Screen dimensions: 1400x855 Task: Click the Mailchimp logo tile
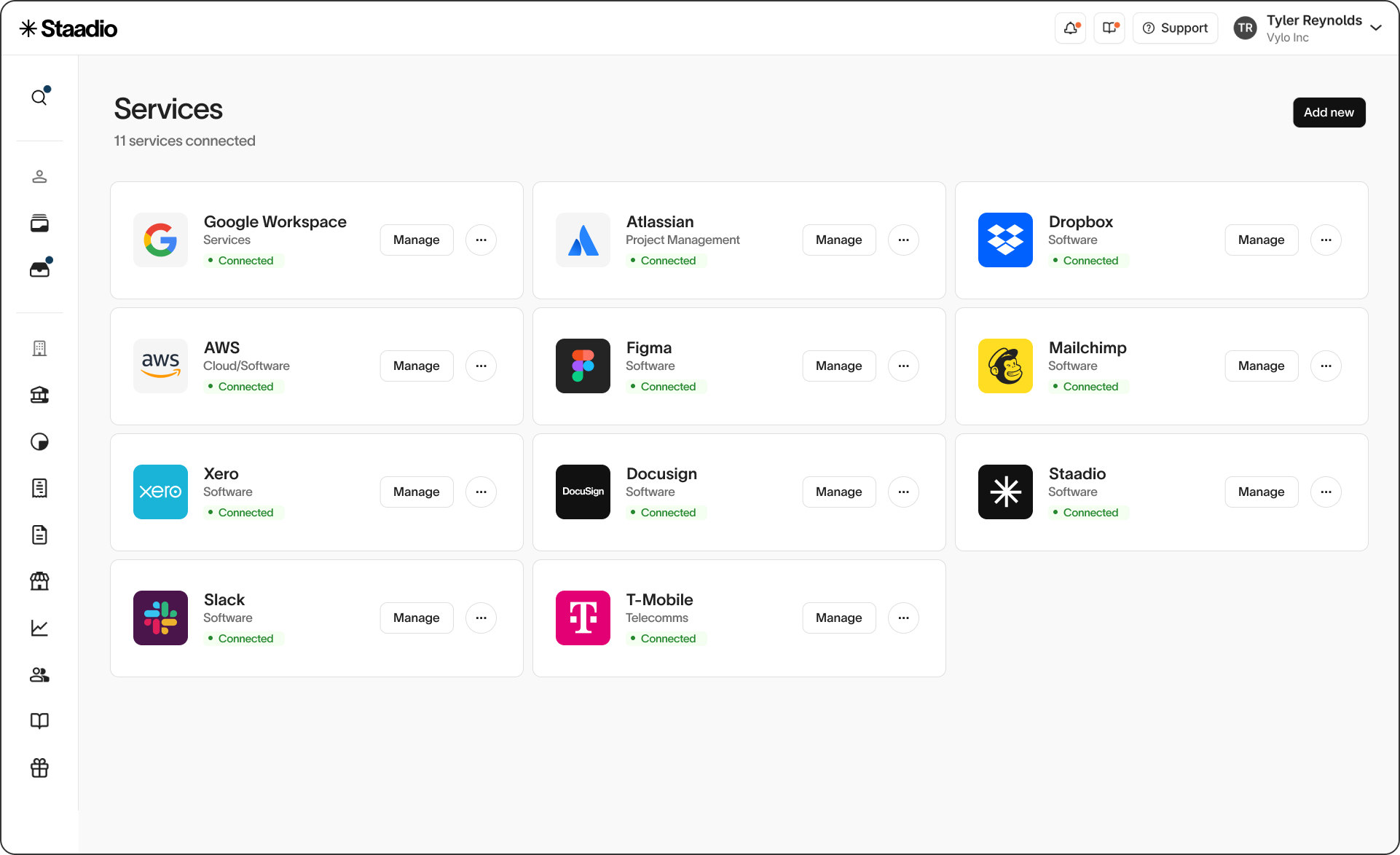point(1005,366)
